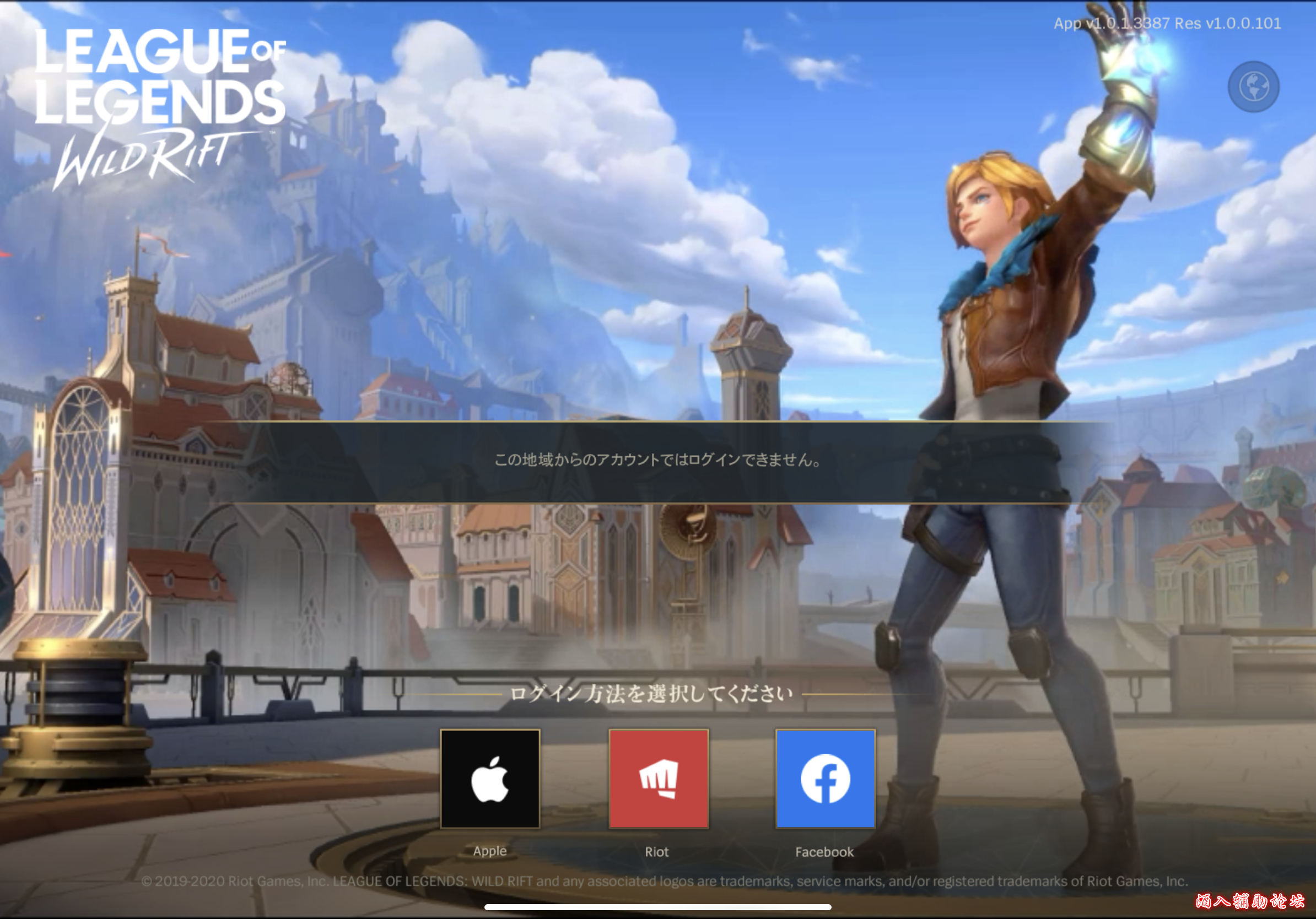This screenshot has height=919, width=1316.
Task: Click the "Riot" label under the tile
Action: [657, 852]
